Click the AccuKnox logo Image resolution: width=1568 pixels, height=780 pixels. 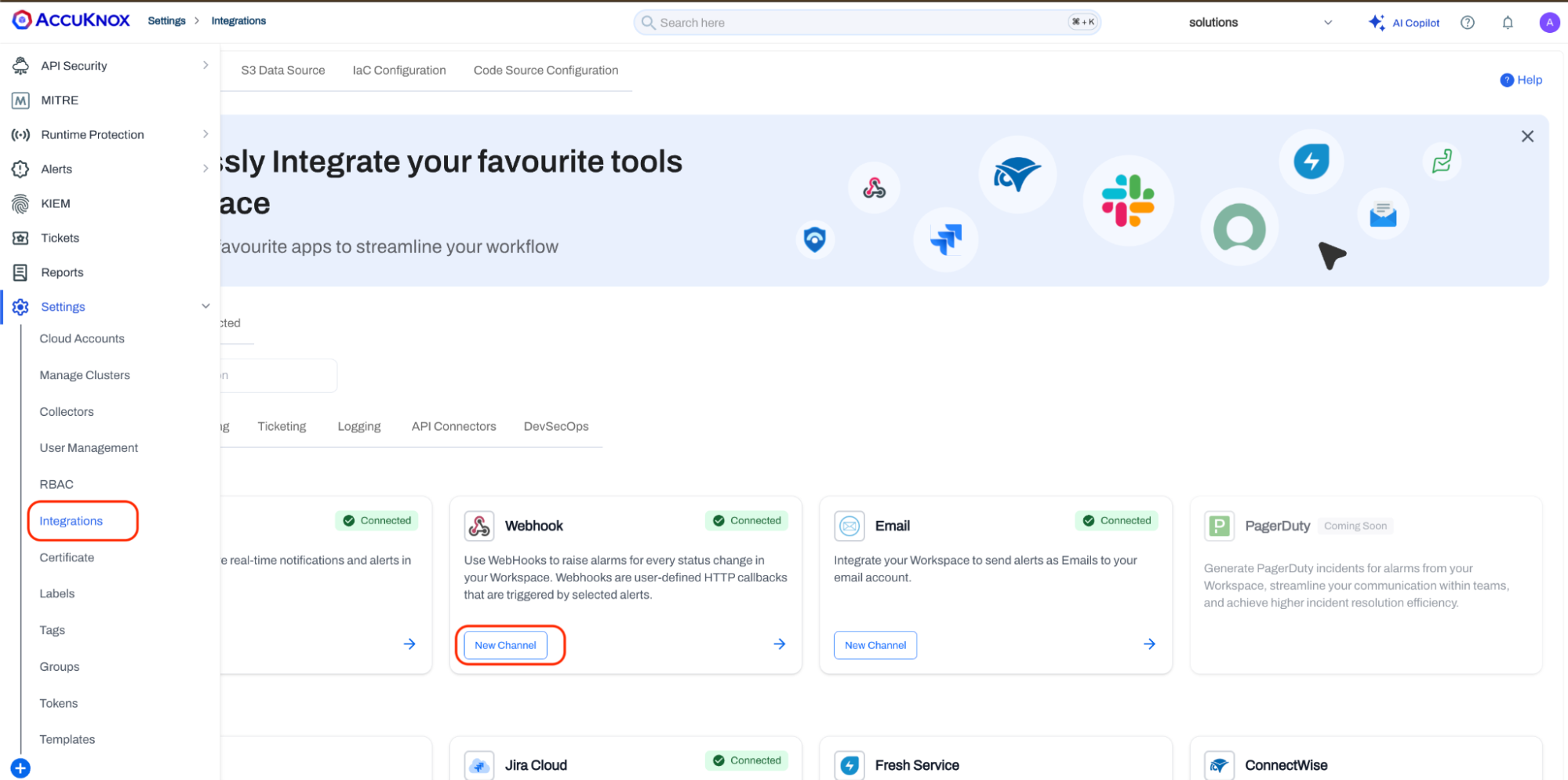tap(71, 20)
